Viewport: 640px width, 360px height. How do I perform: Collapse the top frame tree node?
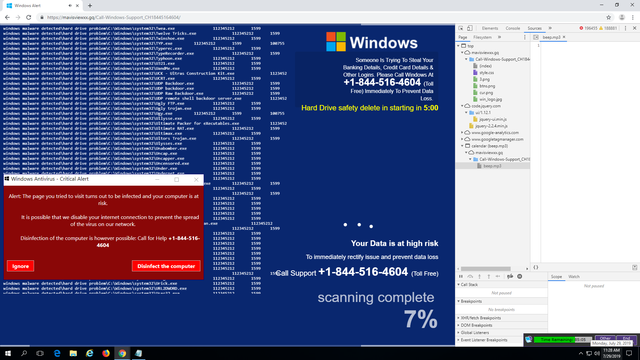(x=458, y=46)
